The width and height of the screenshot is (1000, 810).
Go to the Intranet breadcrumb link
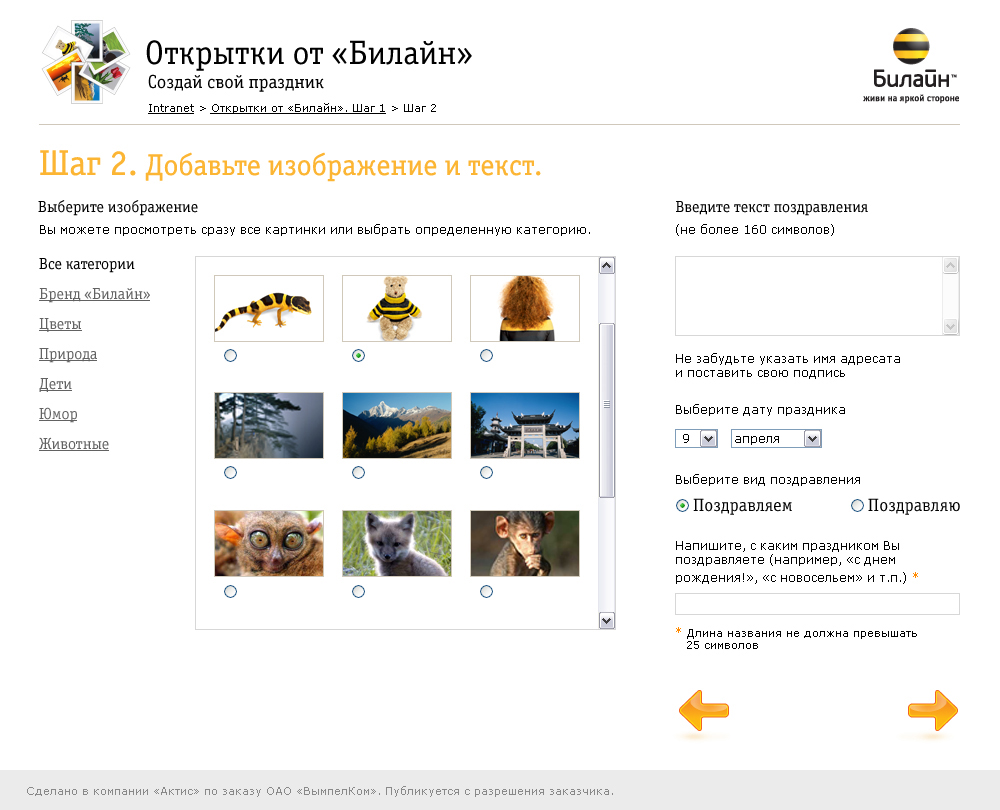[x=171, y=108]
